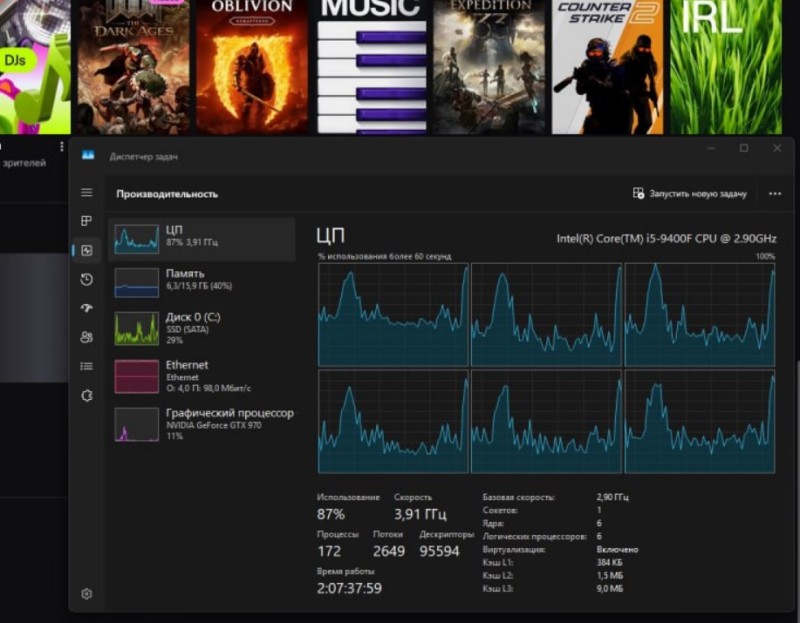
Task: Open the App history icon
Action: (87, 279)
